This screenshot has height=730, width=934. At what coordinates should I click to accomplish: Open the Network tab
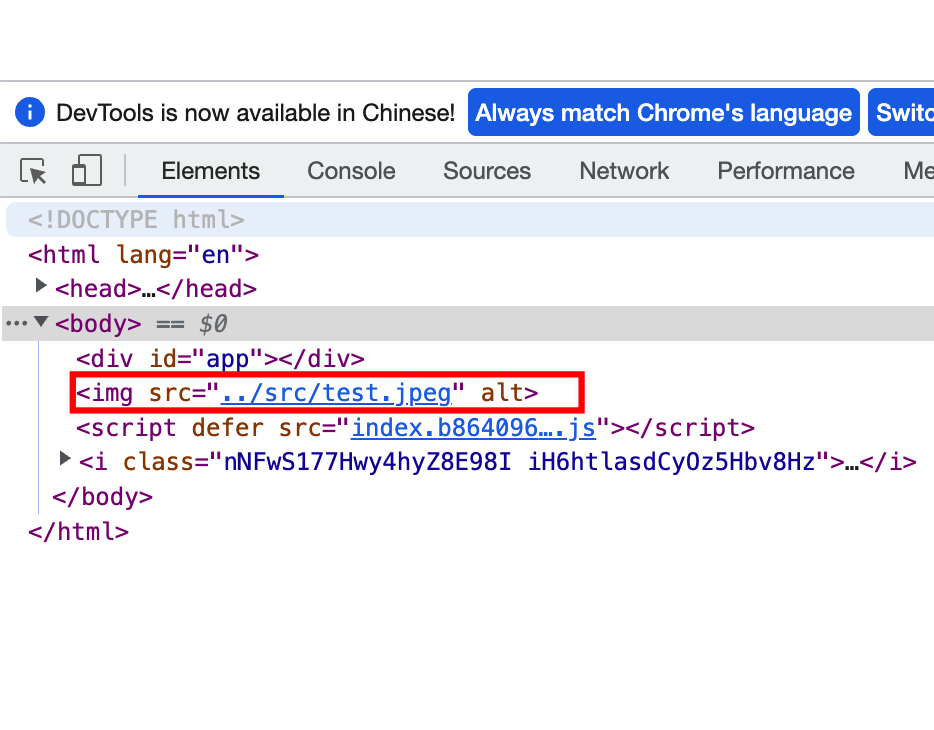pyautogui.click(x=624, y=171)
